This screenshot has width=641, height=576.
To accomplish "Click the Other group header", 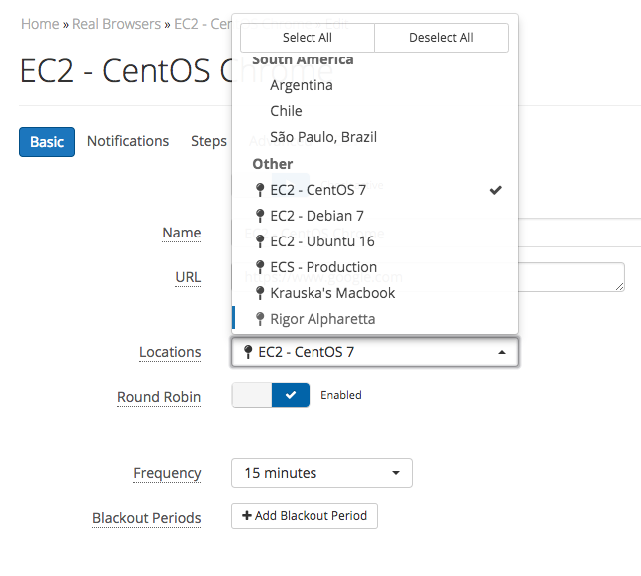I will coord(273,164).
